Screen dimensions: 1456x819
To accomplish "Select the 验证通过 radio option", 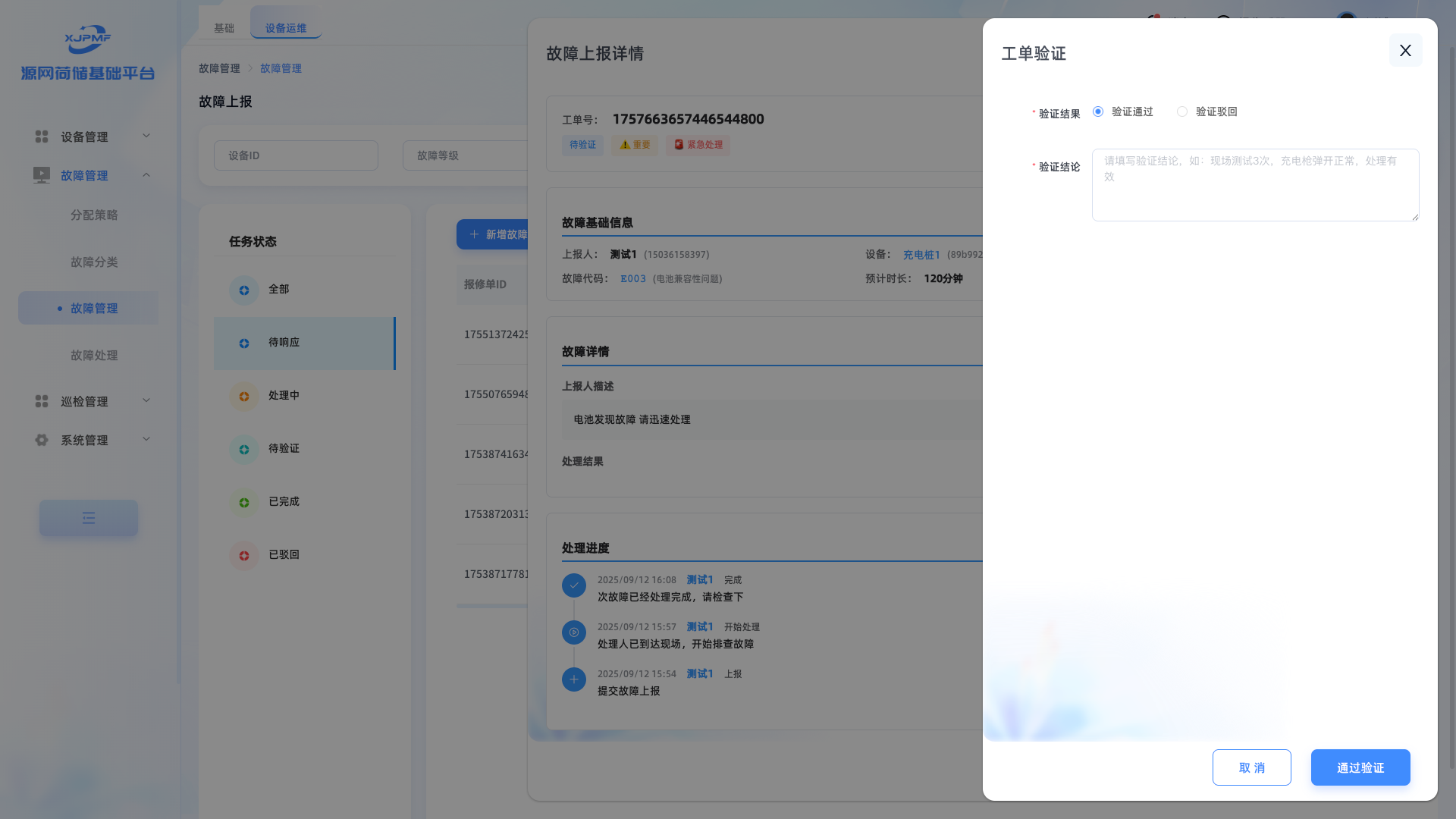I will click(x=1098, y=111).
